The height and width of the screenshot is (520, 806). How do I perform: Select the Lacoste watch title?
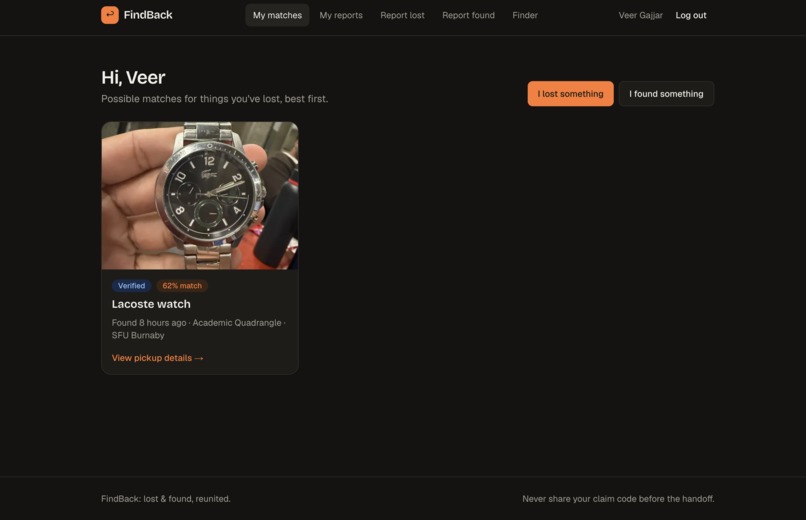(151, 304)
